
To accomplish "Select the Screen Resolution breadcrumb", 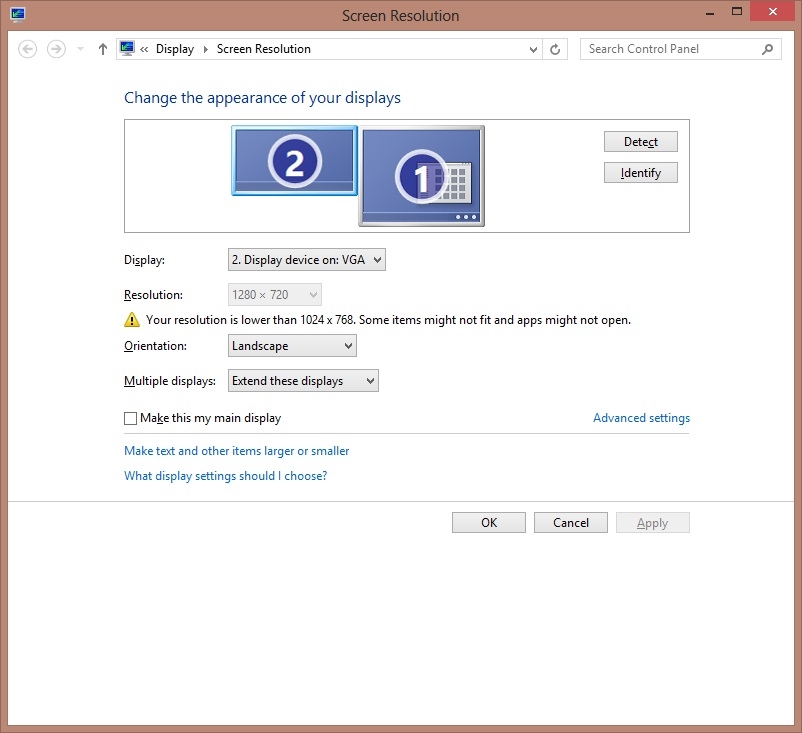I will (x=263, y=49).
